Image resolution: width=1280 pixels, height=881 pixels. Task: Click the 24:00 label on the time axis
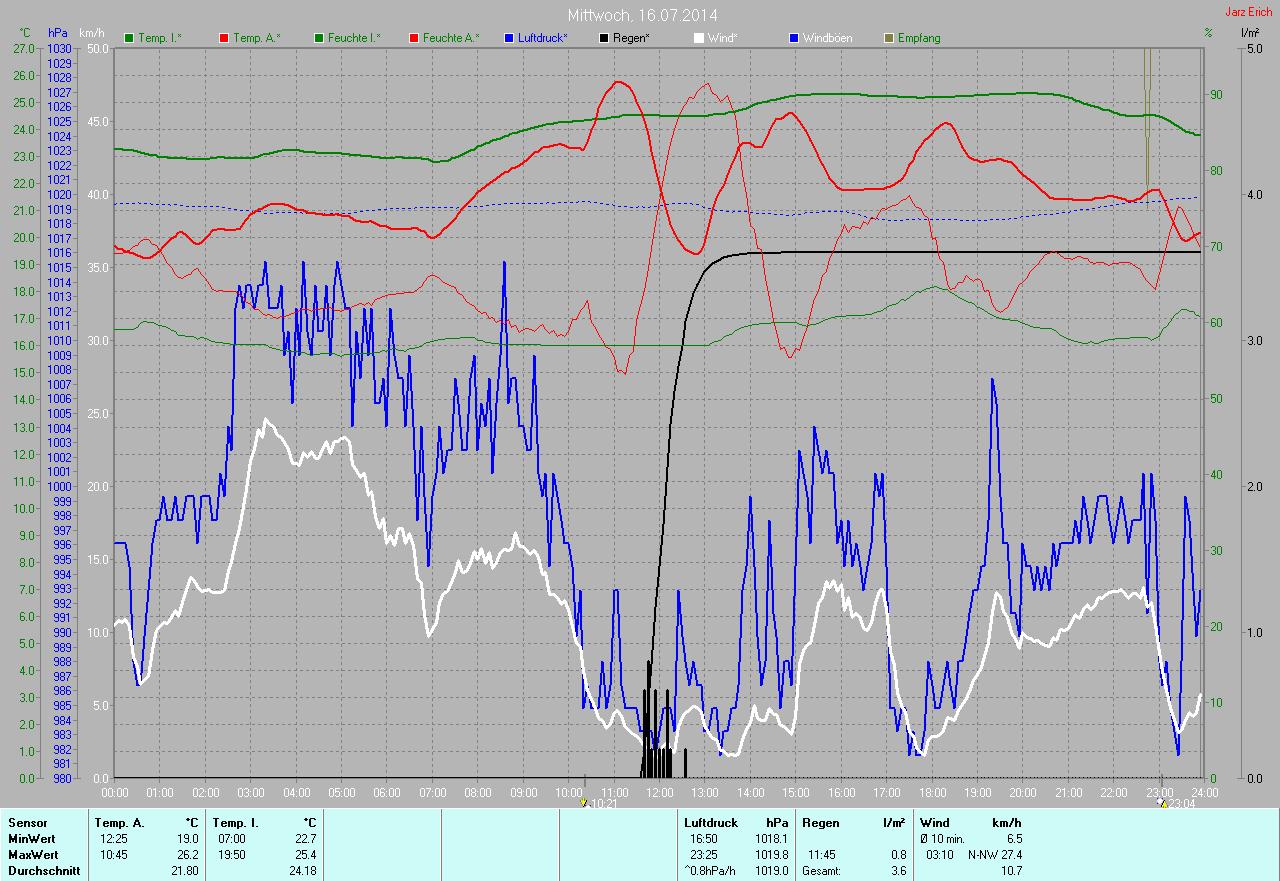point(1204,792)
